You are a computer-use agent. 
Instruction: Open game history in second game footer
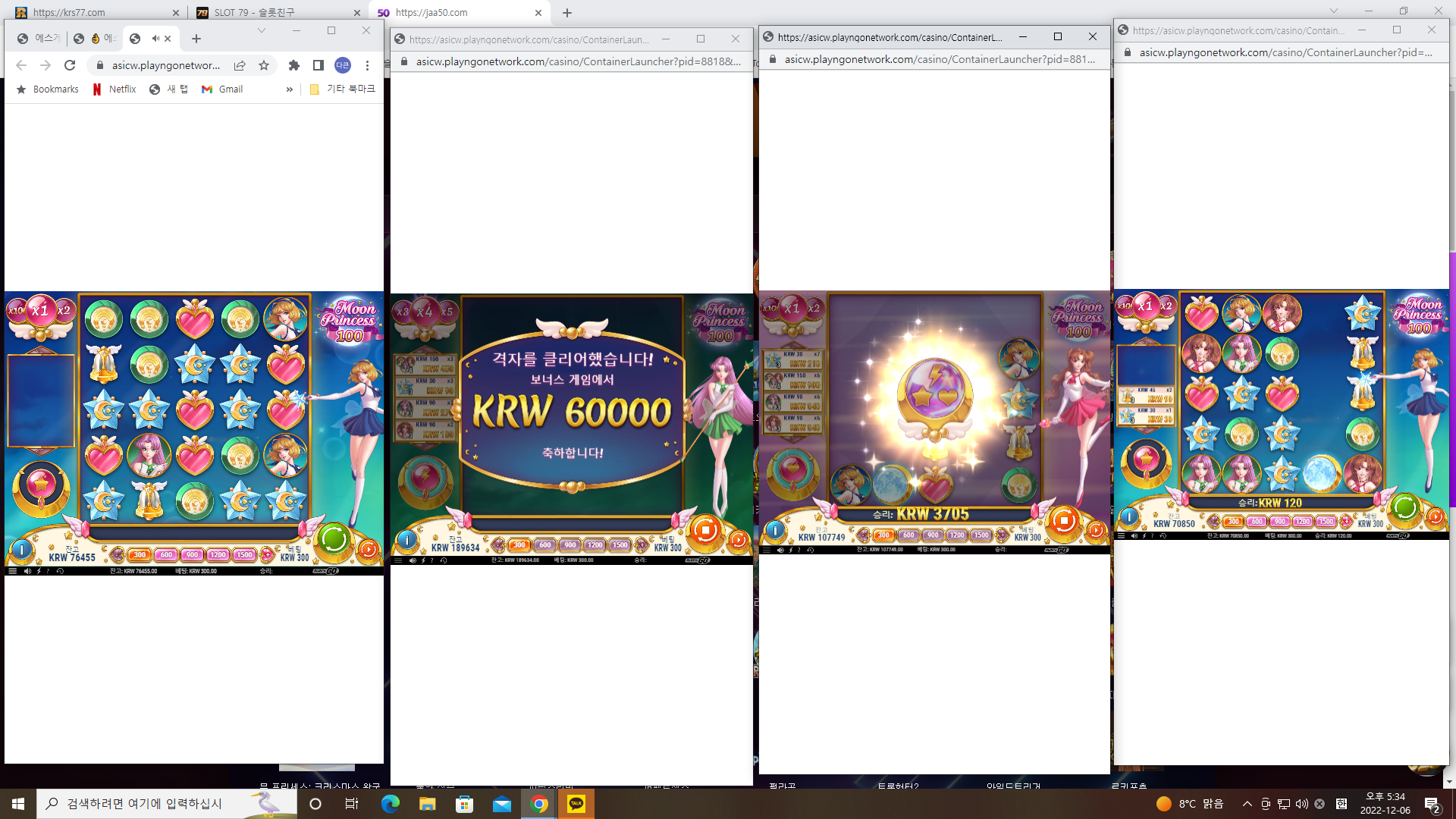pos(444,560)
